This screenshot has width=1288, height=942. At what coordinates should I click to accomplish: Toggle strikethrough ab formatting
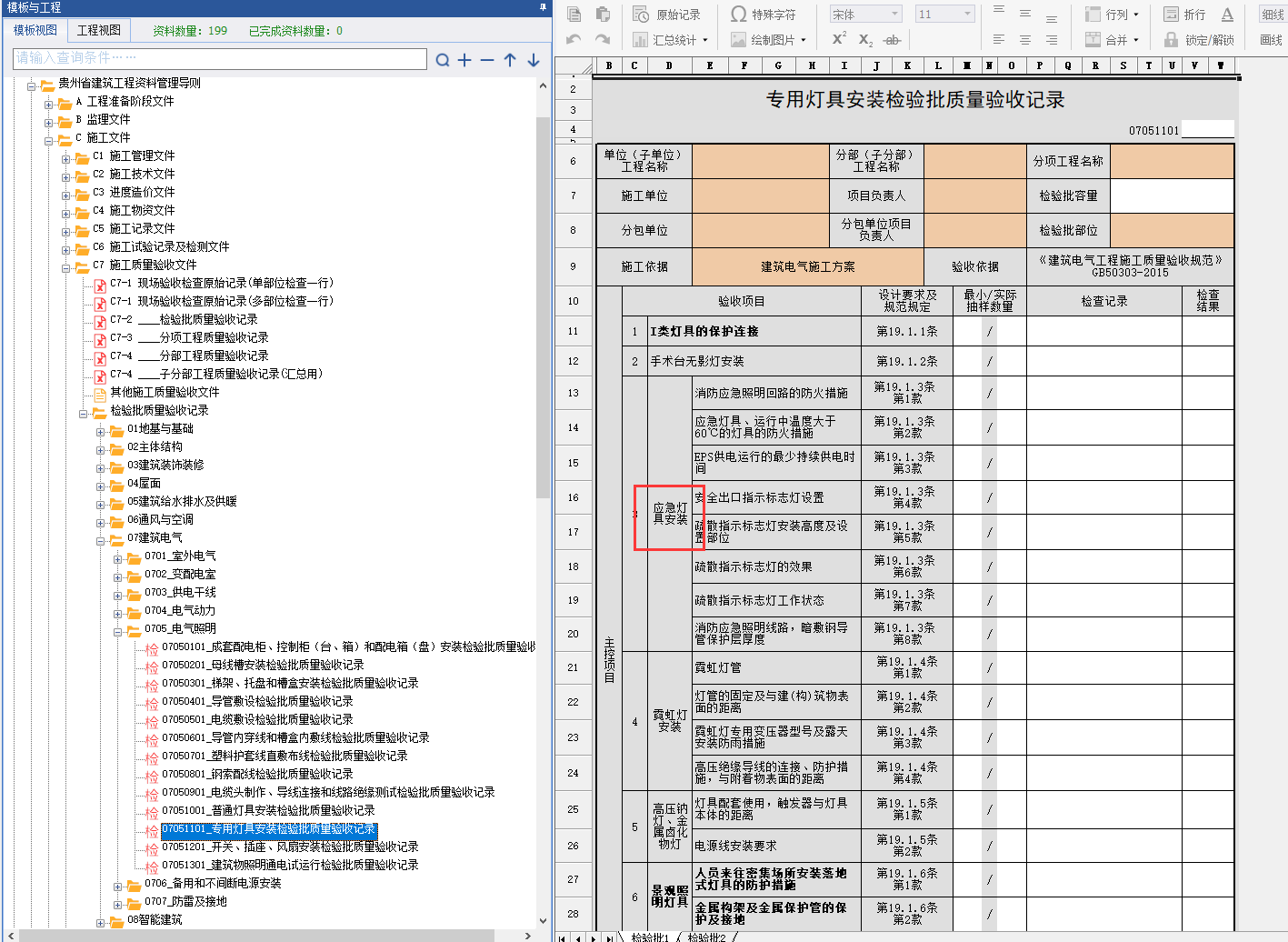click(893, 40)
